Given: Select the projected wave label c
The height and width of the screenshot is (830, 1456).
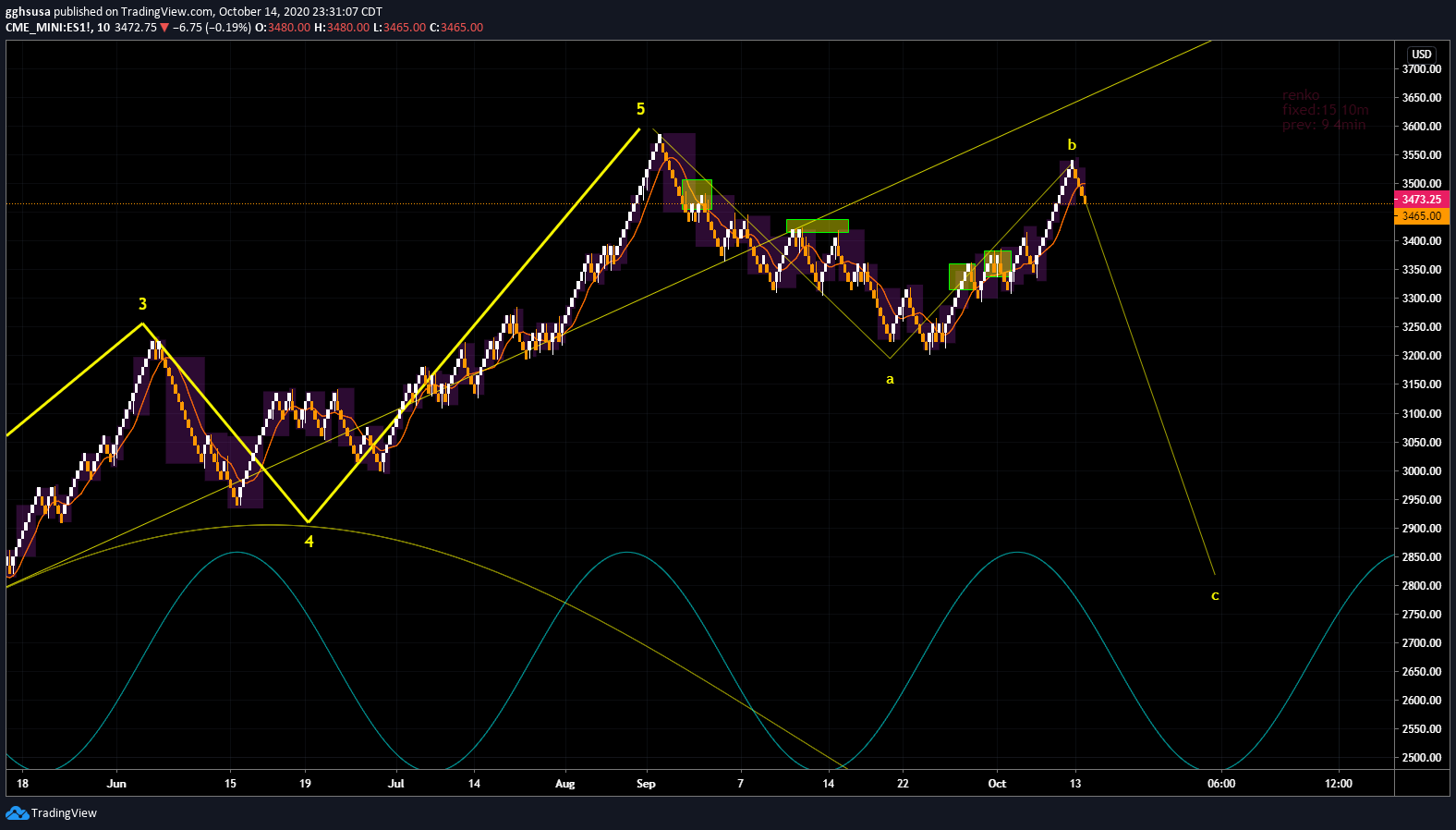Looking at the screenshot, I should (1215, 595).
